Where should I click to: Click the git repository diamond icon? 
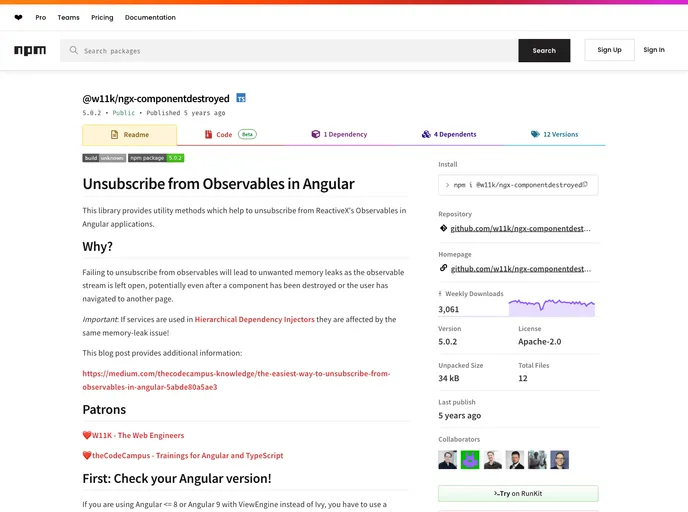[x=443, y=228]
